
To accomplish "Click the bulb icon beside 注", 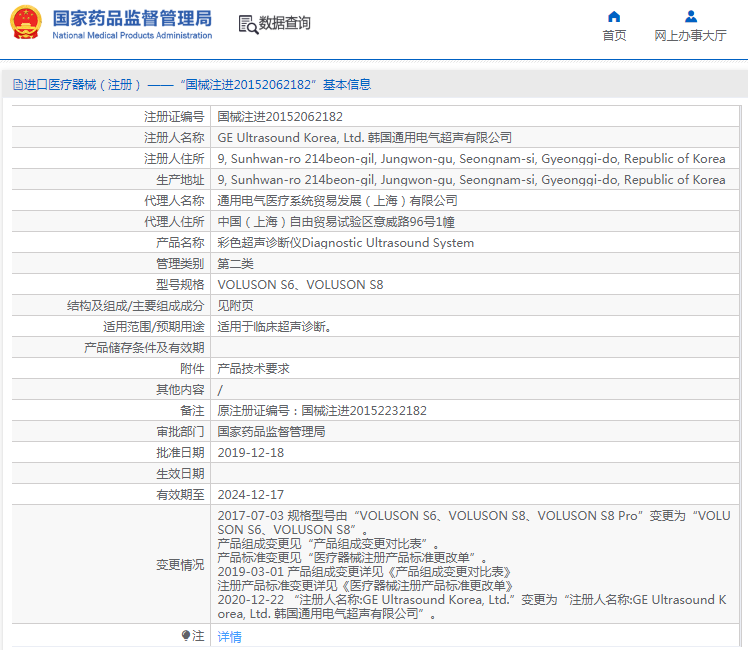I will pyautogui.click(x=186, y=636).
